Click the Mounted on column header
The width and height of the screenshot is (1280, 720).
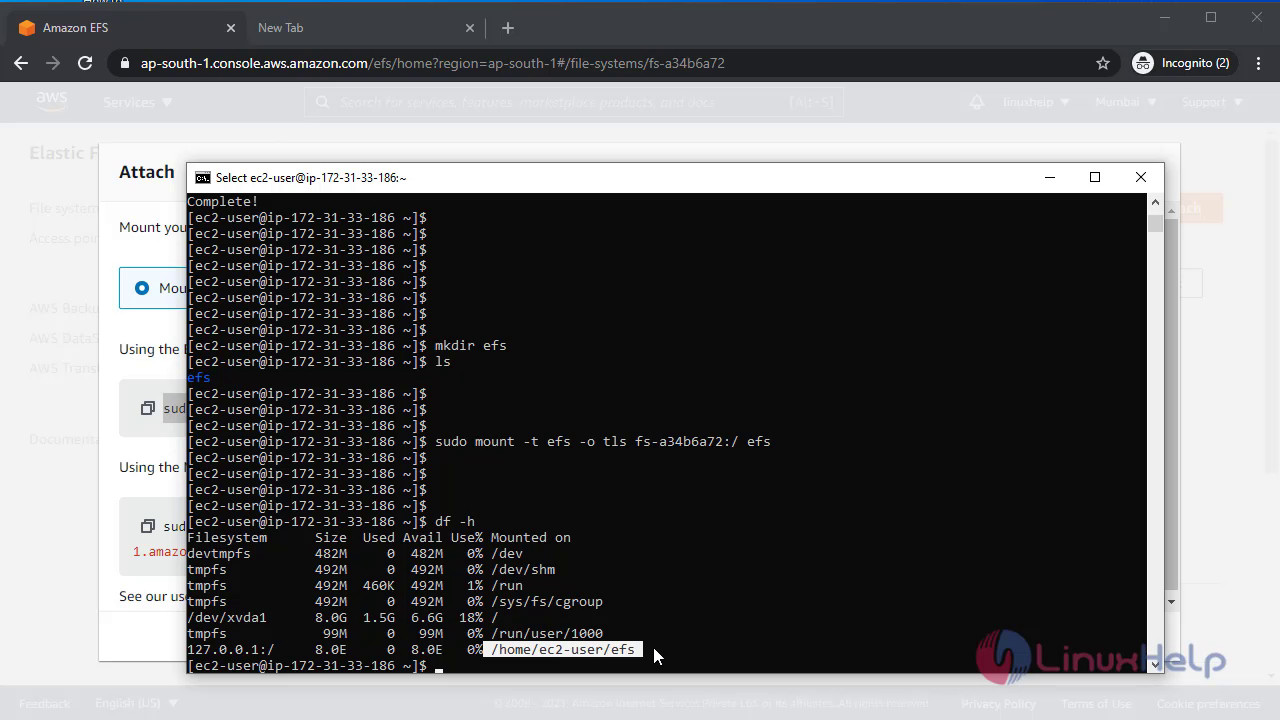(x=531, y=537)
